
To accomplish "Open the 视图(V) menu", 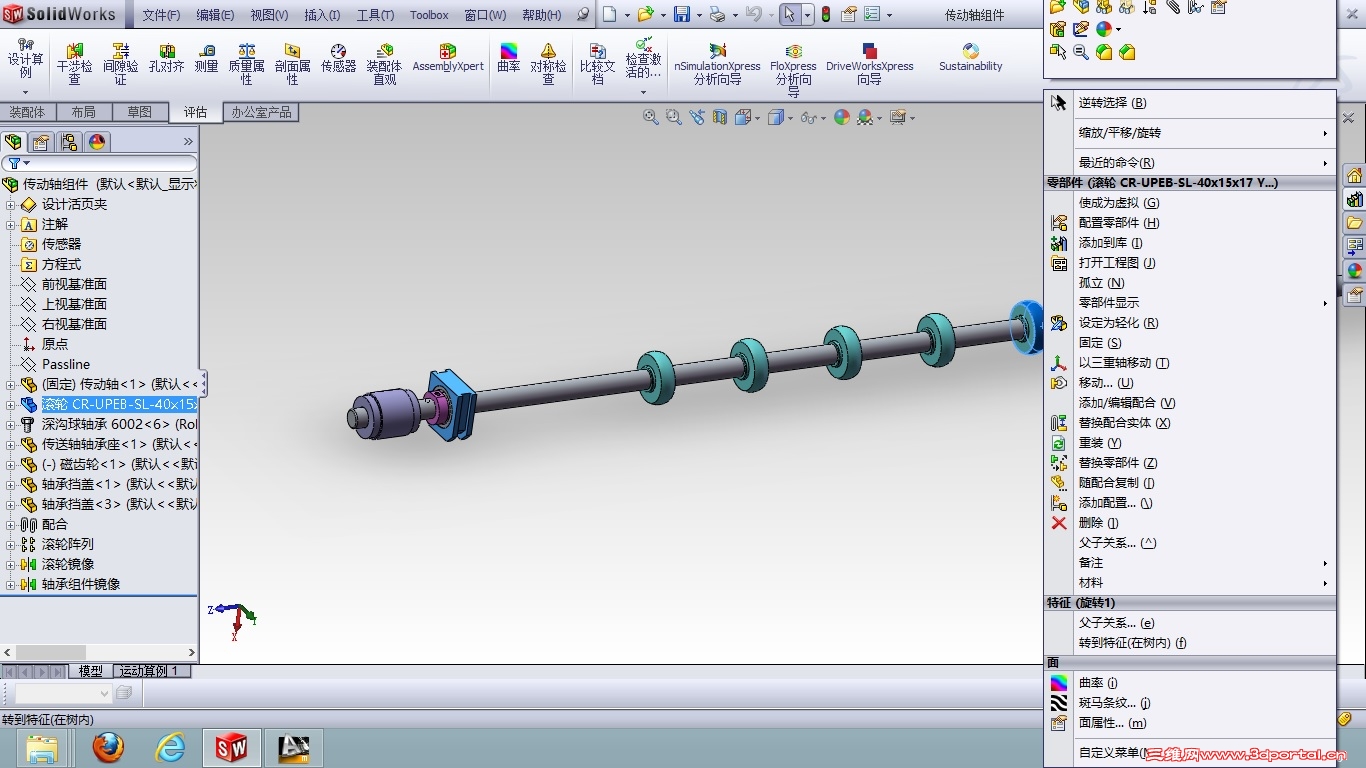I will [269, 15].
